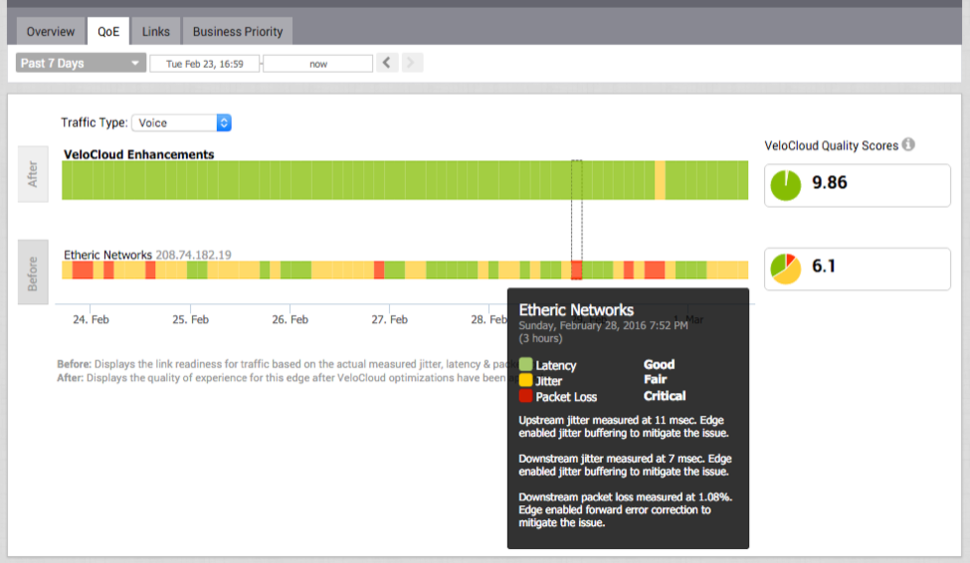This screenshot has width=970, height=563.
Task: Click the red Packet Loss legend swatch
Action: point(525,396)
